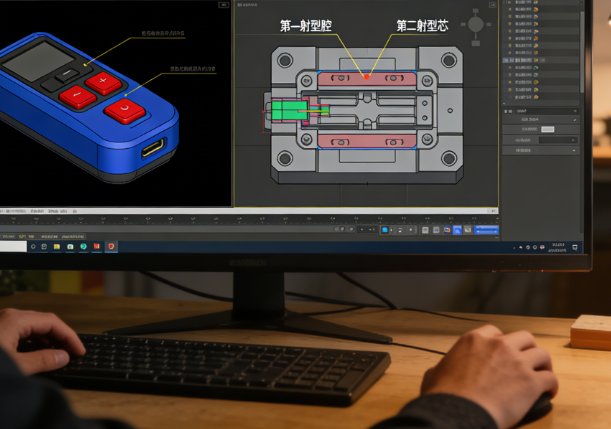Click the 第二射型芯 annotation label
The image size is (611, 429).
(421, 26)
